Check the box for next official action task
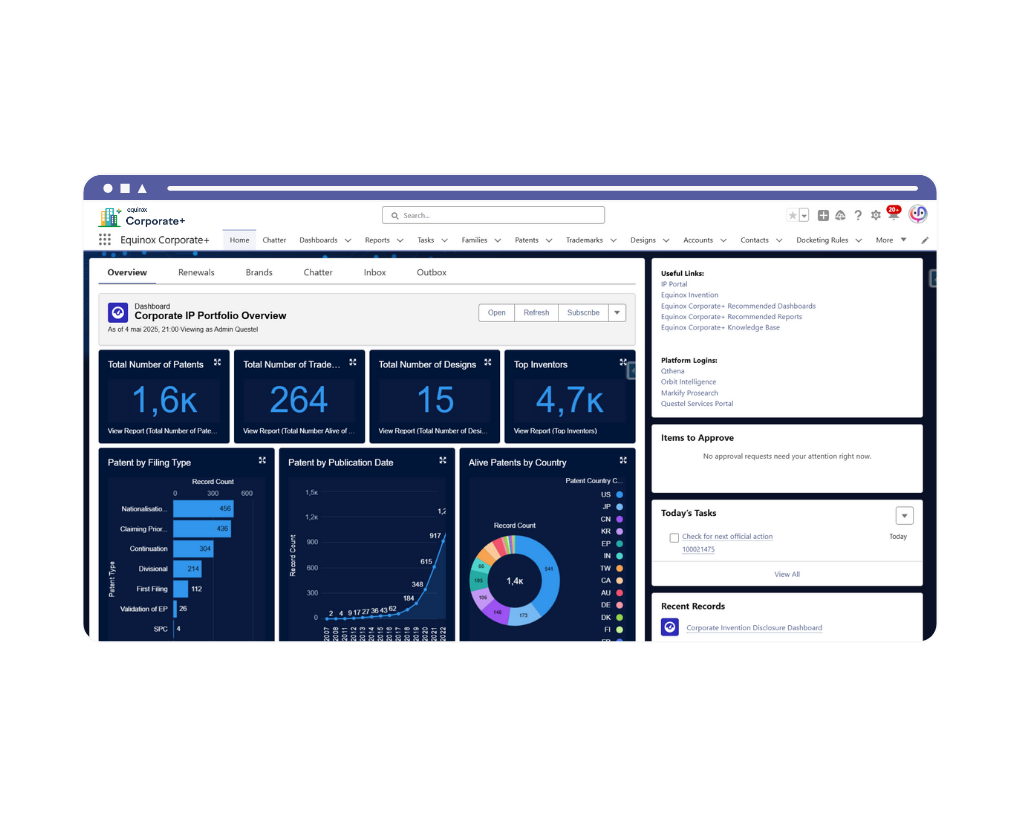 674,536
